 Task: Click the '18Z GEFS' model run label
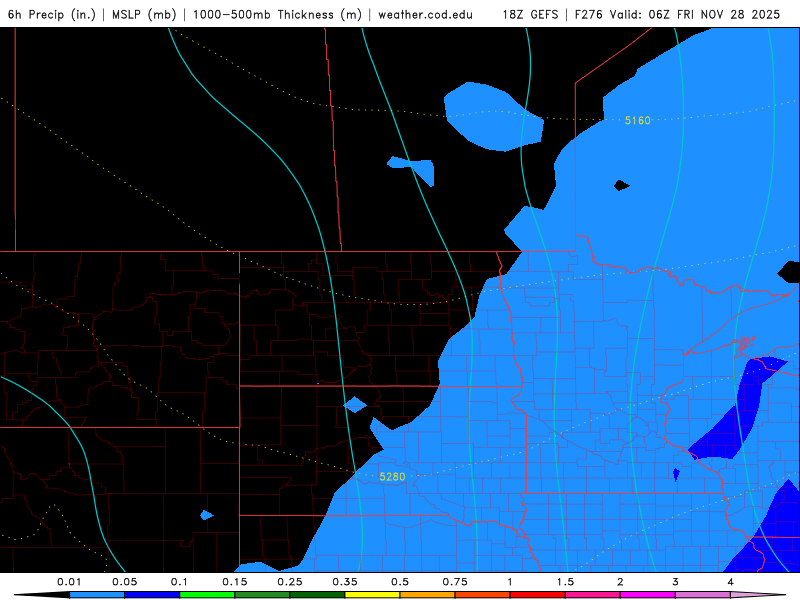[x=531, y=14]
